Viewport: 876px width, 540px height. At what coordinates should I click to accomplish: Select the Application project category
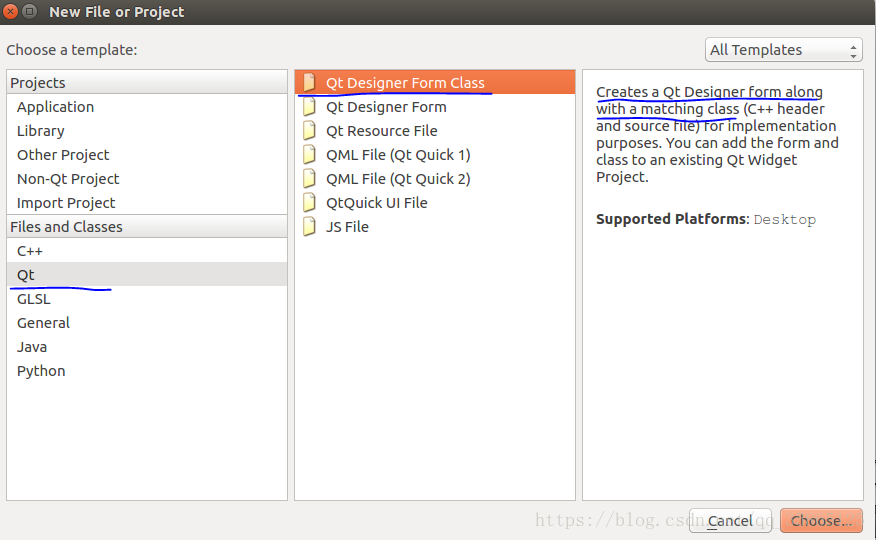[147, 107]
